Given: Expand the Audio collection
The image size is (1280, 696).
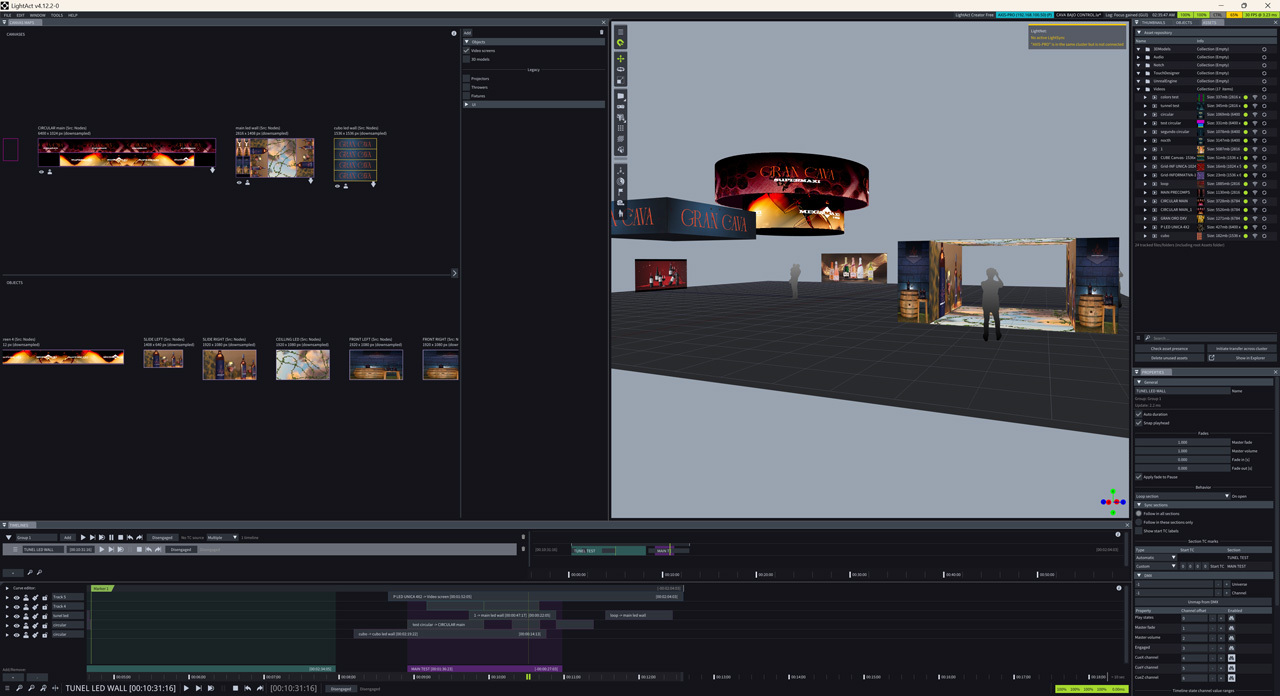Looking at the screenshot, I should tap(1139, 57).
